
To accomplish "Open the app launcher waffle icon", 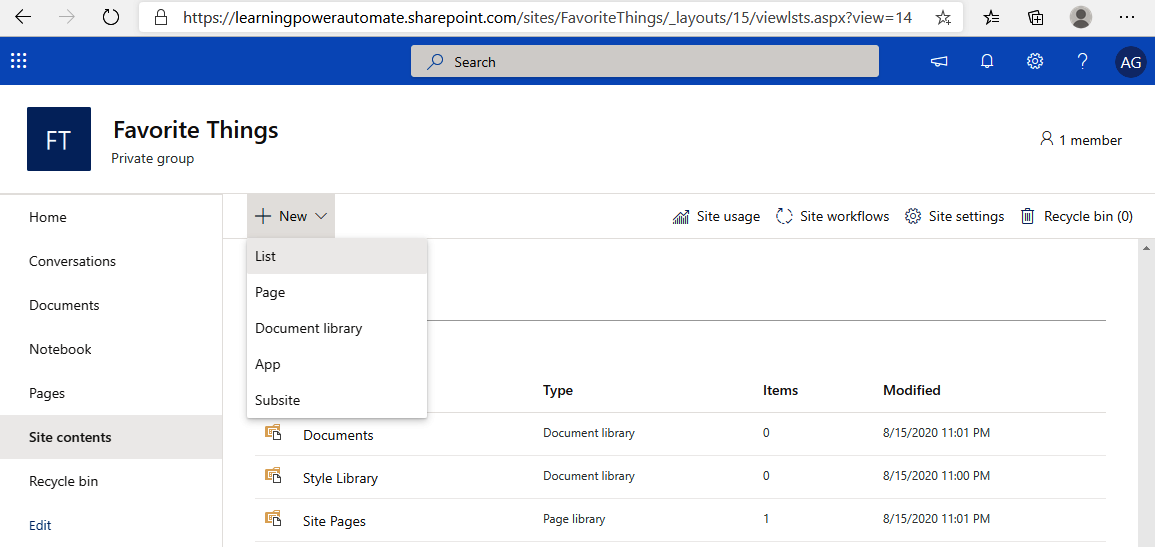I will [x=19, y=62].
